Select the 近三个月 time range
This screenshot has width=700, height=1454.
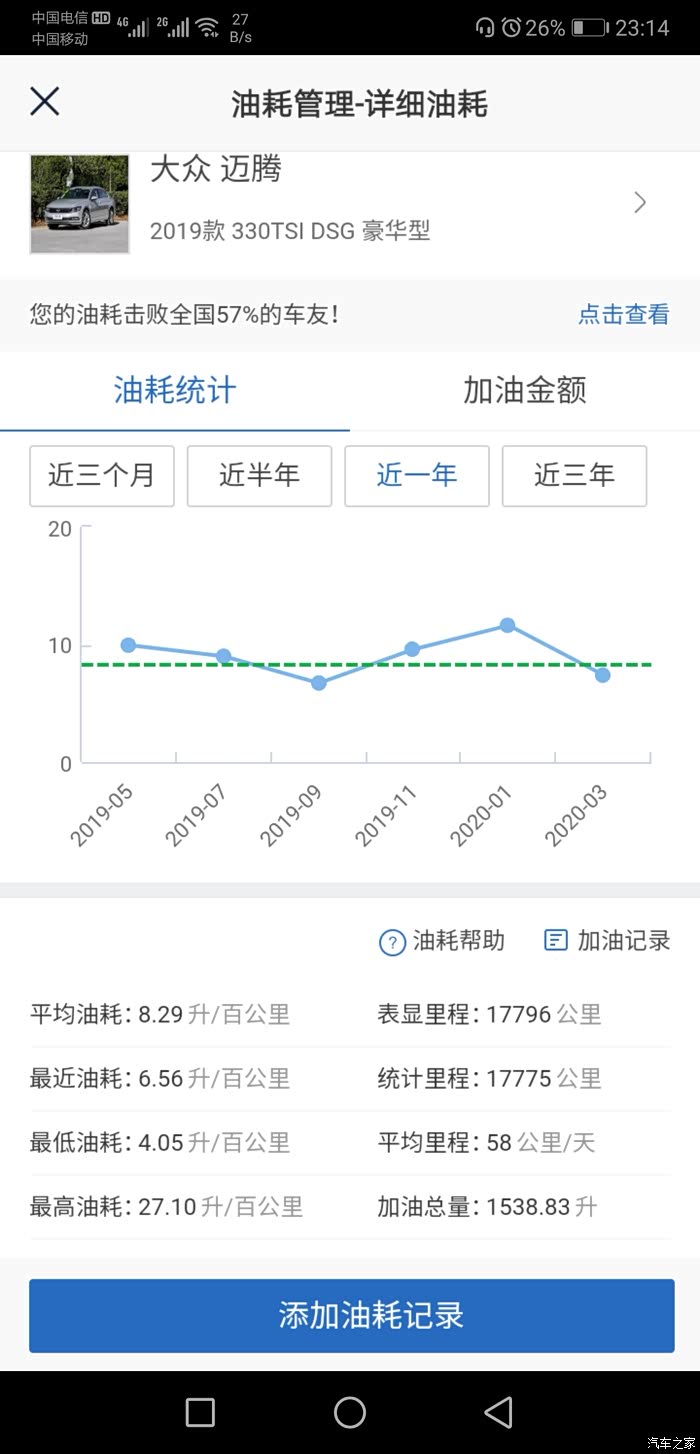102,476
